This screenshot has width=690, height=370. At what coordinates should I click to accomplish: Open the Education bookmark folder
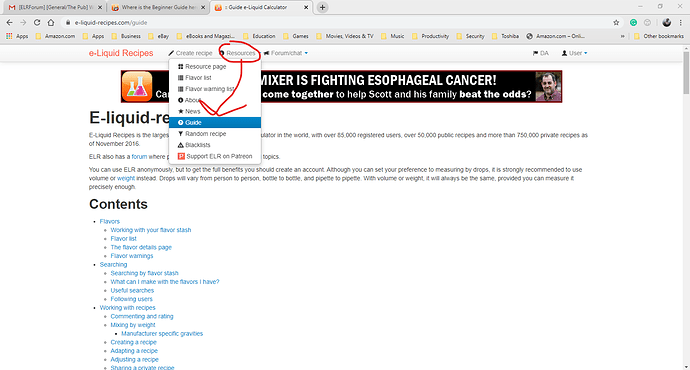tap(259, 36)
